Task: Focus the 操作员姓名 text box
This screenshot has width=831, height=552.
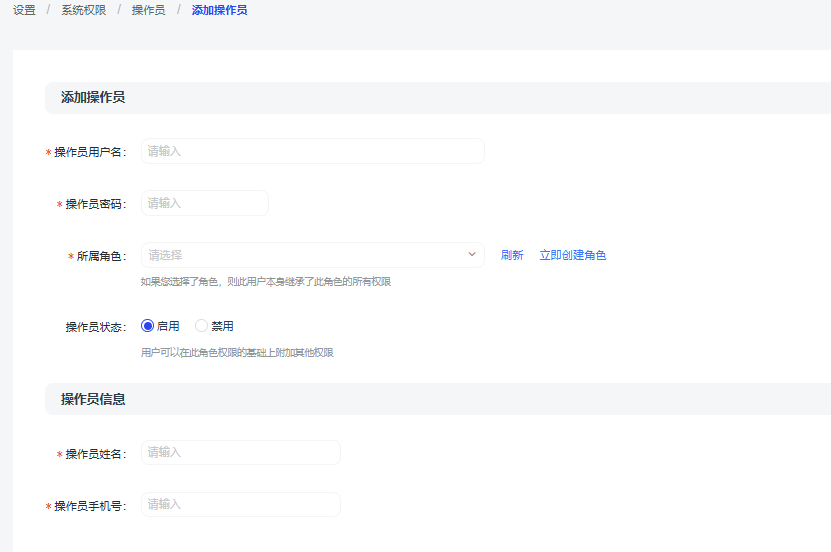Action: coord(240,452)
